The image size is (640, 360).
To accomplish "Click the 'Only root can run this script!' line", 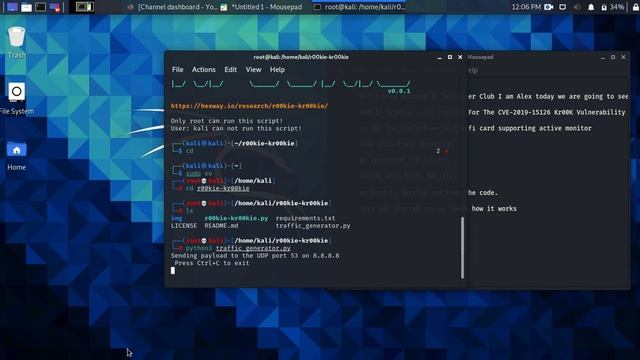I will [x=227, y=121].
